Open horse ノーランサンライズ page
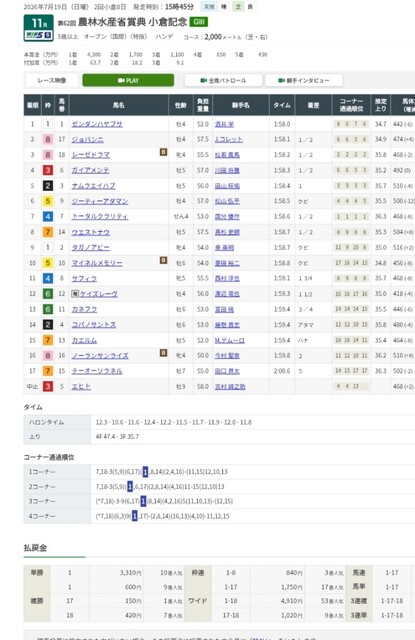Image resolution: width=415 pixels, height=640 pixels. 100,356
